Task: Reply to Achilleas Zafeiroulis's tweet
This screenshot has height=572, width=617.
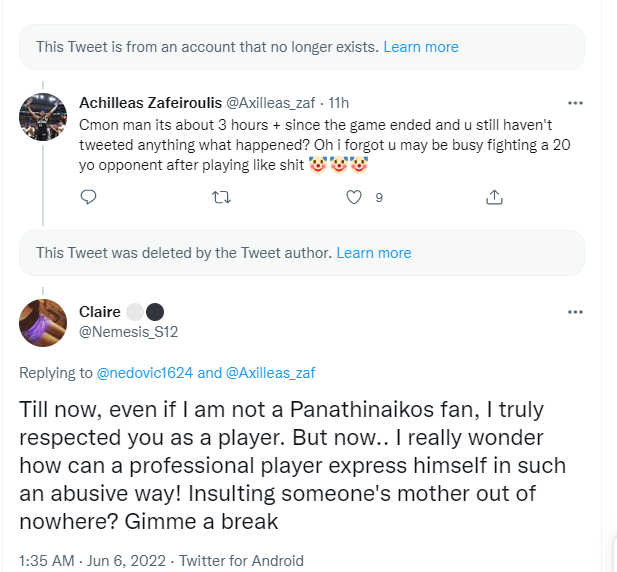Action: [88, 198]
